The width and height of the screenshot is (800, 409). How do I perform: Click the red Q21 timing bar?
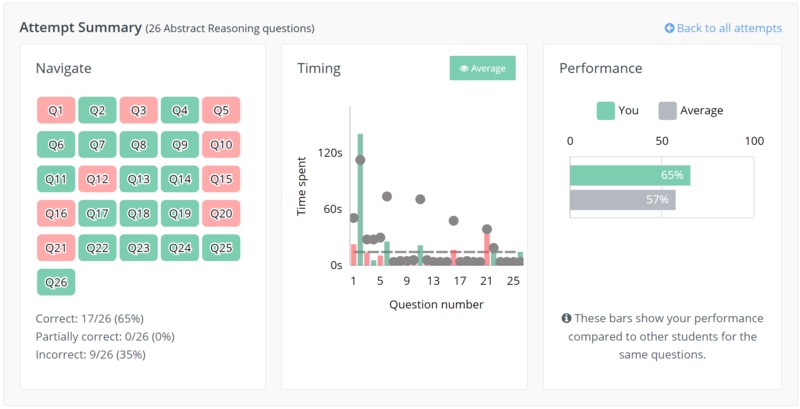pos(487,248)
